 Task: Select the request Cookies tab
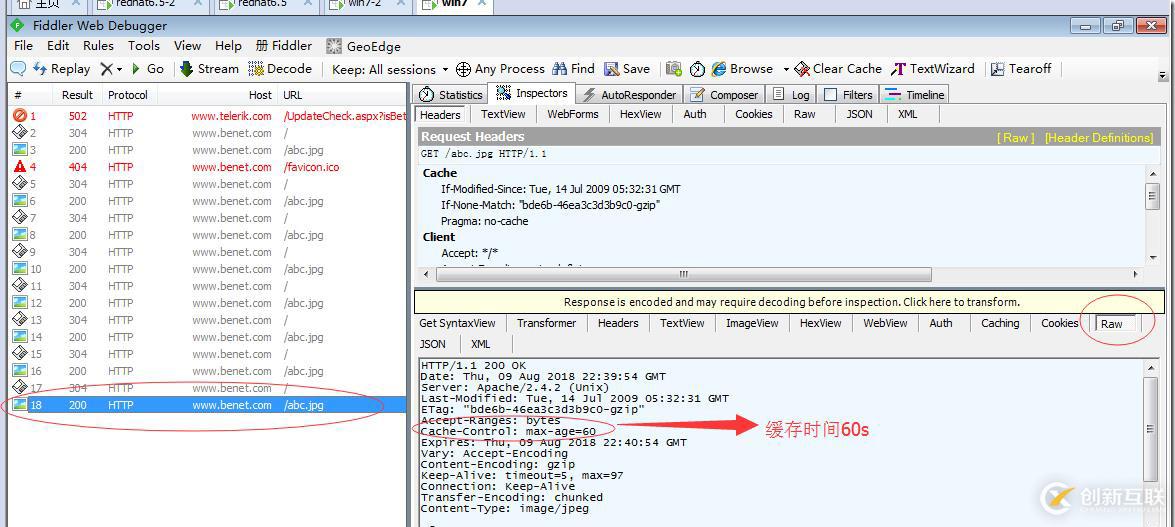753,114
